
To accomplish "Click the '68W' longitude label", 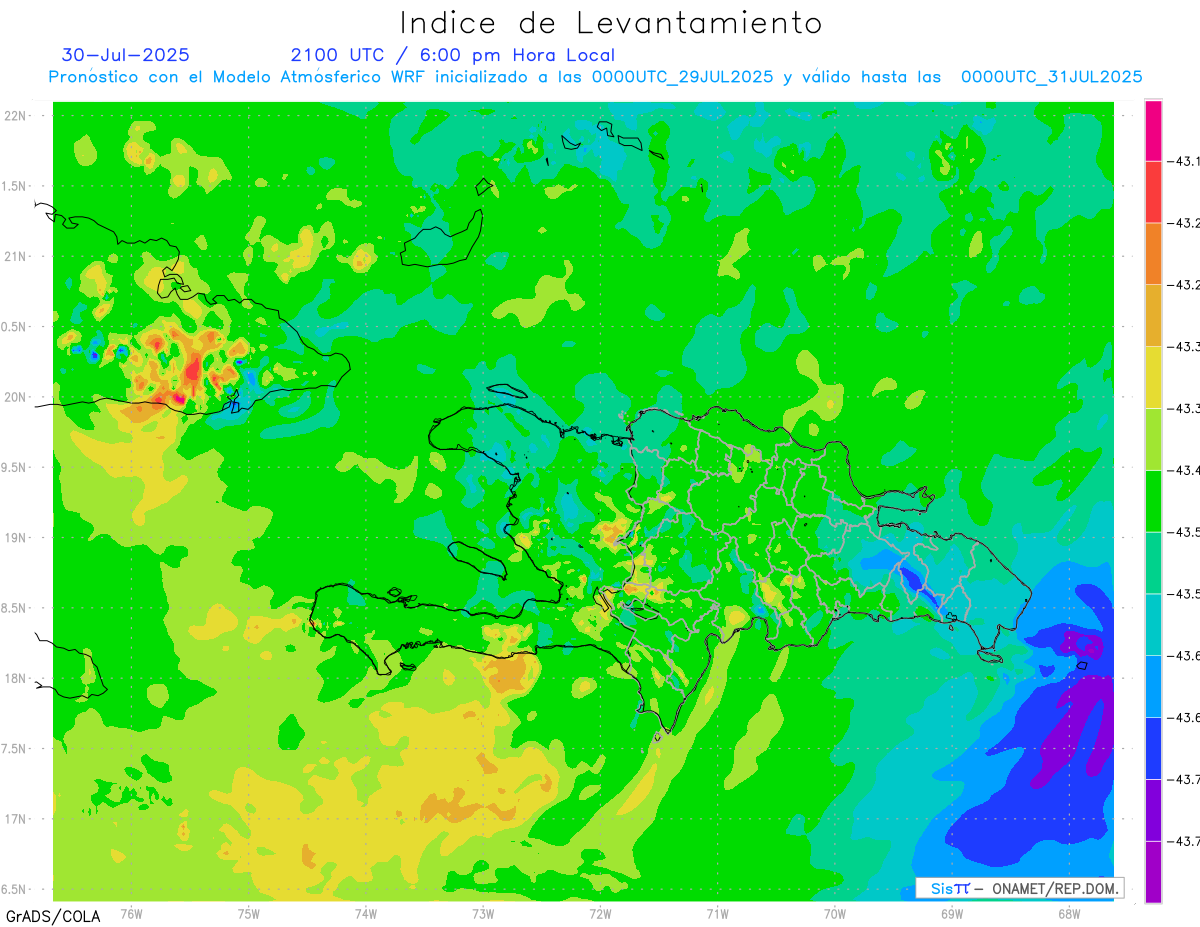I will 1068,913.
